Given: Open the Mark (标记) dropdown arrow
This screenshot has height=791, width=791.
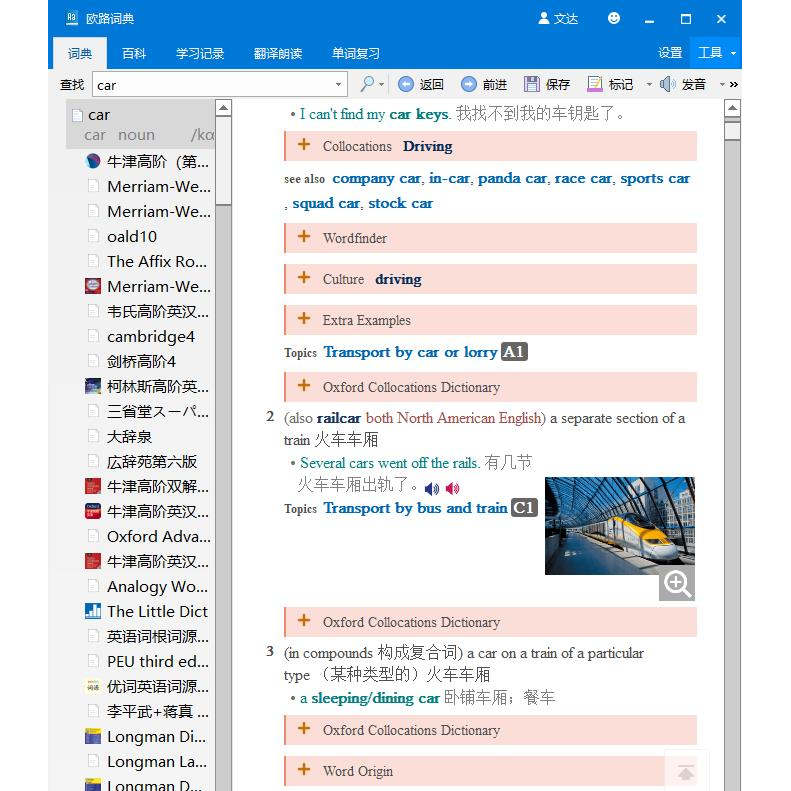Looking at the screenshot, I should 649,84.
